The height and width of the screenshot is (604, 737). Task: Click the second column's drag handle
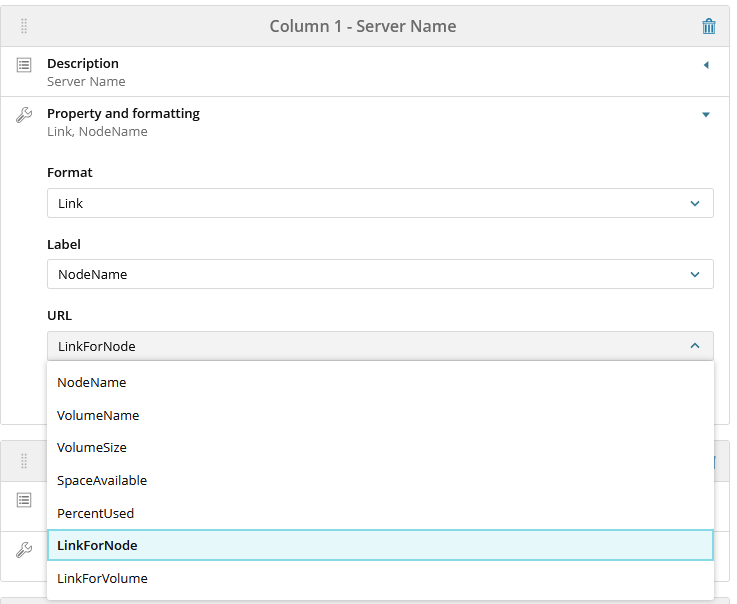(24, 461)
